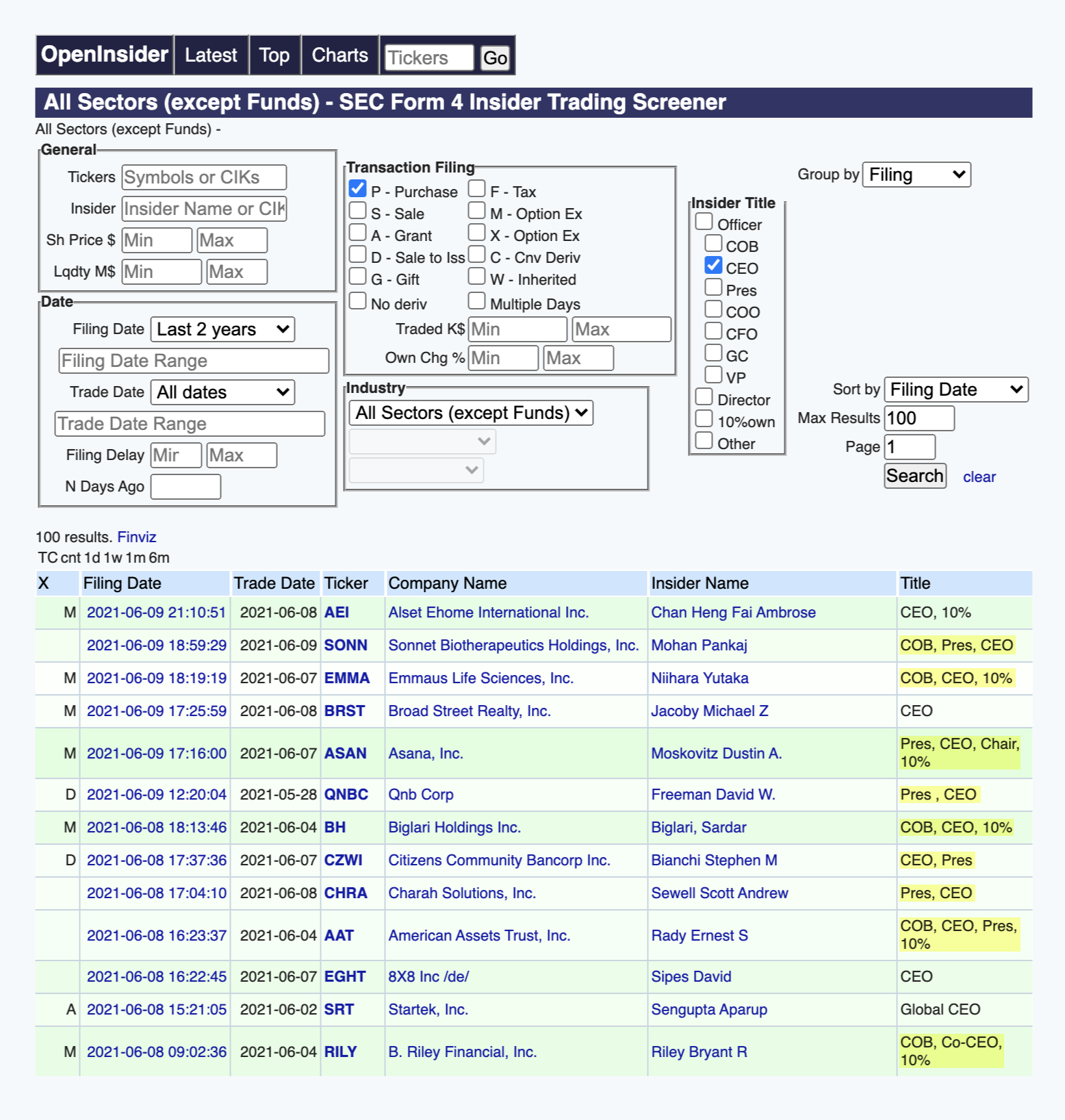This screenshot has height=1120, width=1065.
Task: Click the Lqdty M$ Max field
Action: pos(237,272)
